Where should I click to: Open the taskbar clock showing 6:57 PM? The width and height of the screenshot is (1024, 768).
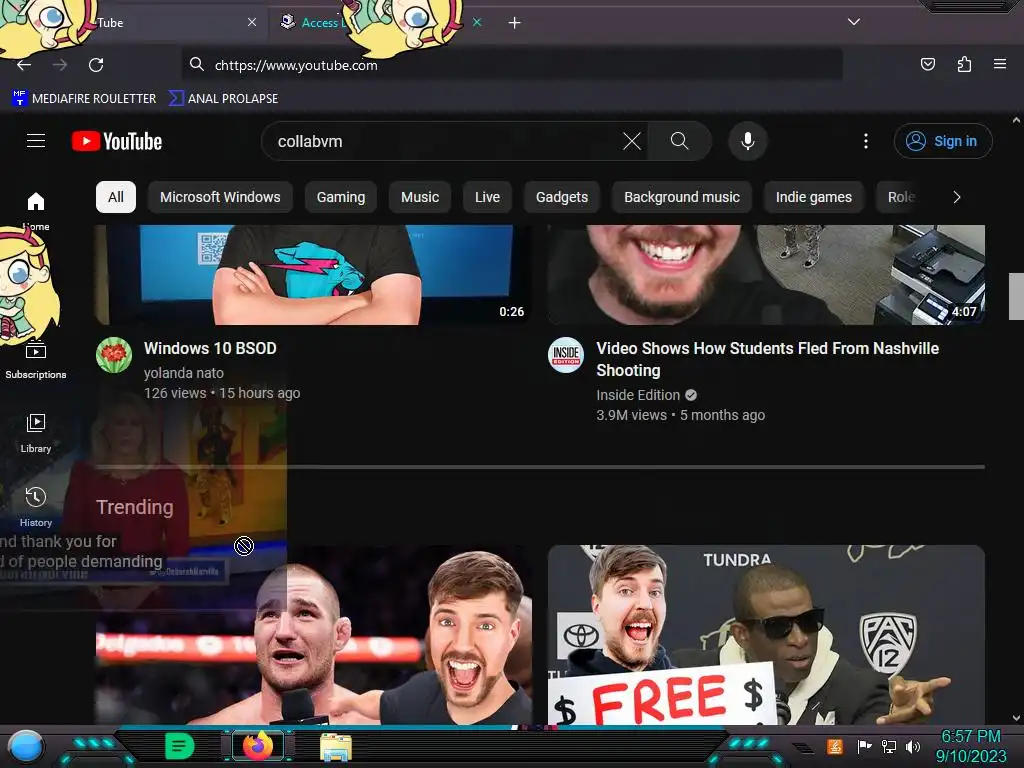click(x=971, y=746)
